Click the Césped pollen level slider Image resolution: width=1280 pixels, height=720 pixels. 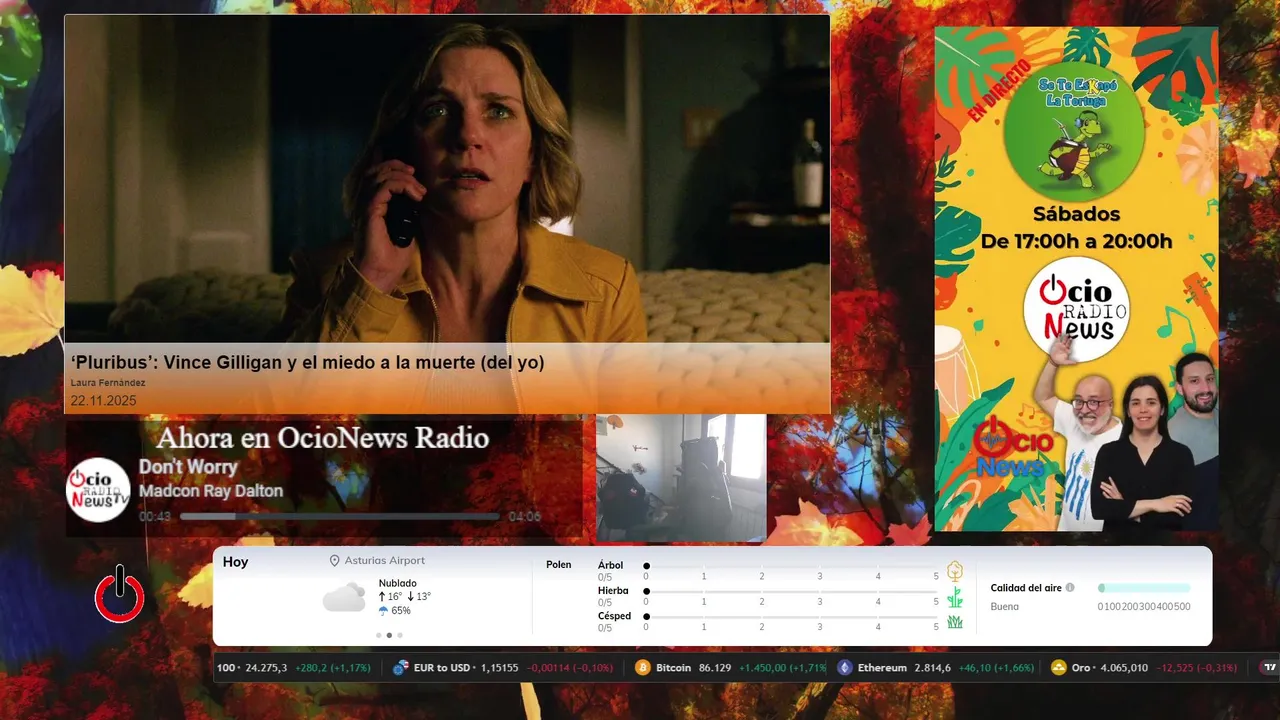coord(791,616)
